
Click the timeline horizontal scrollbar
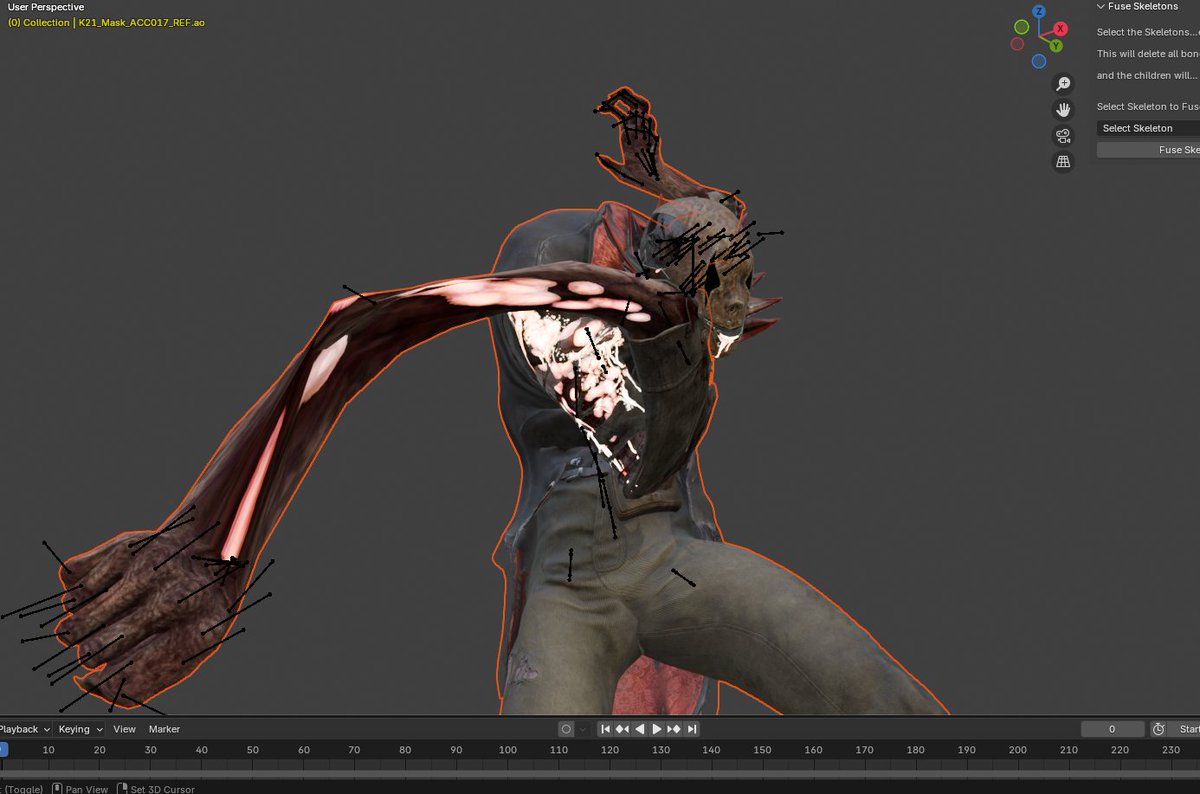[x=600, y=775]
